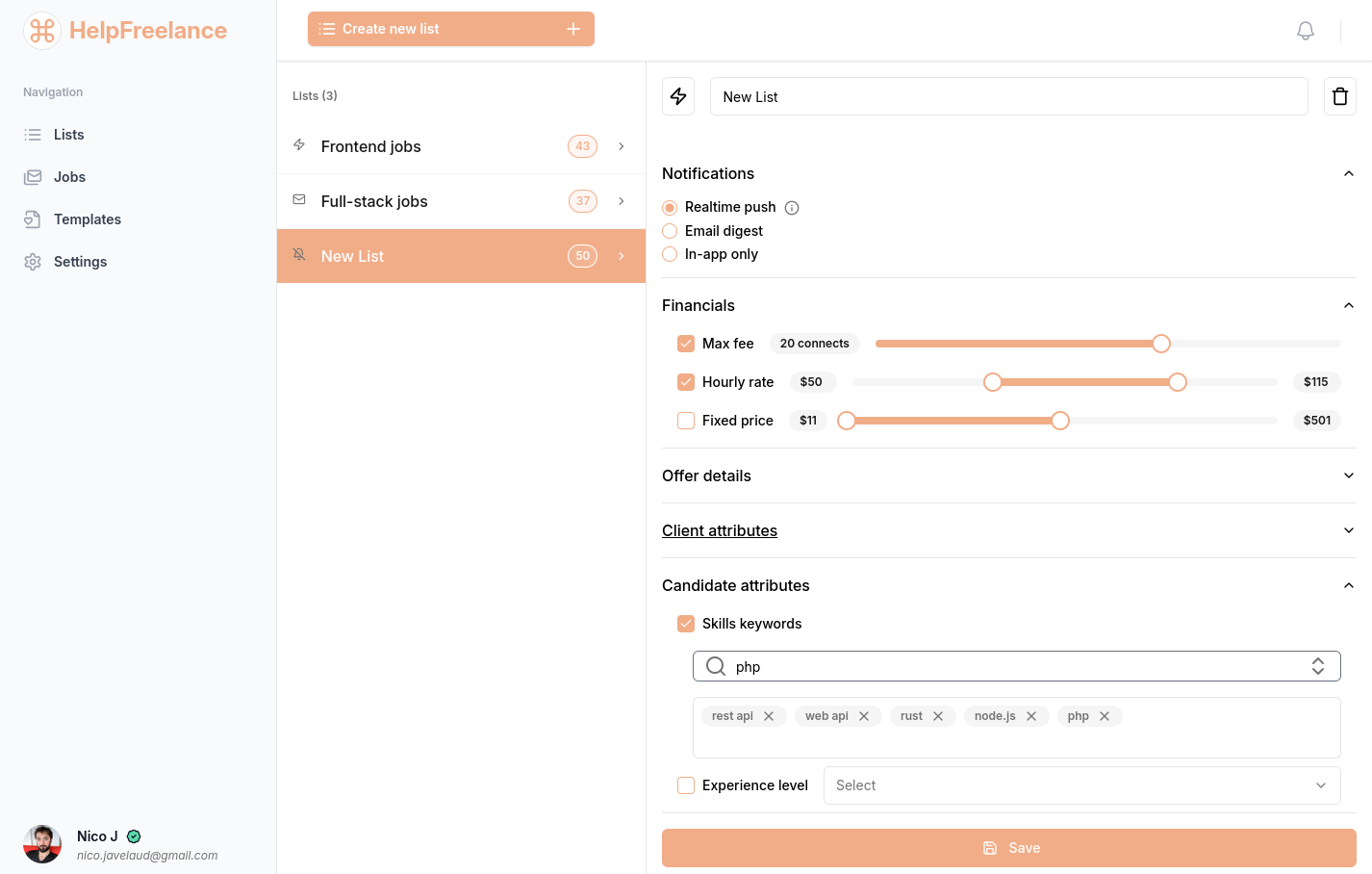The image size is (1372, 874).
Task: Click the lightning icon beside the list name
Action: tap(678, 96)
